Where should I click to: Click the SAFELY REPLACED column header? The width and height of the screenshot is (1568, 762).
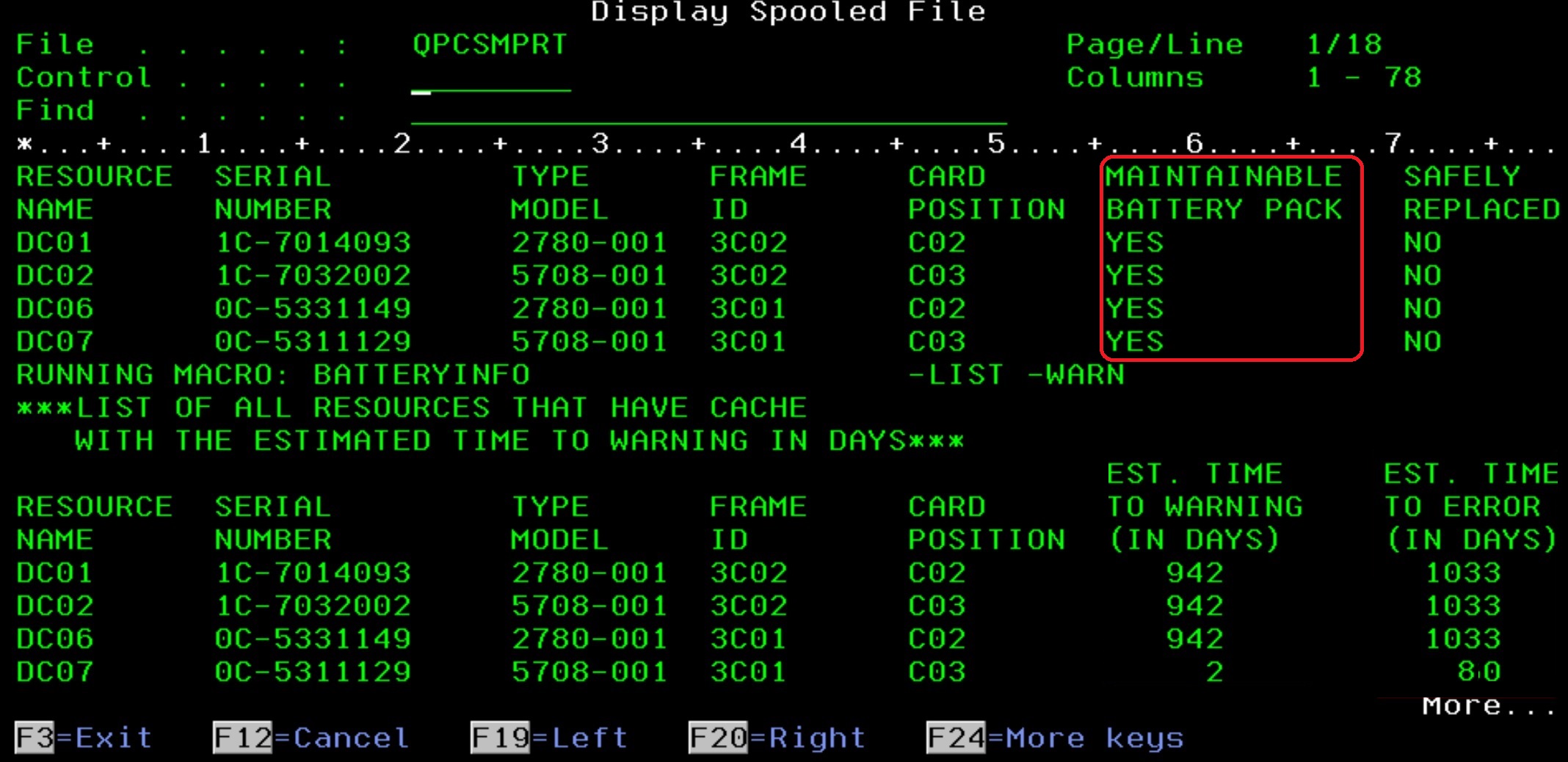tap(1480, 193)
